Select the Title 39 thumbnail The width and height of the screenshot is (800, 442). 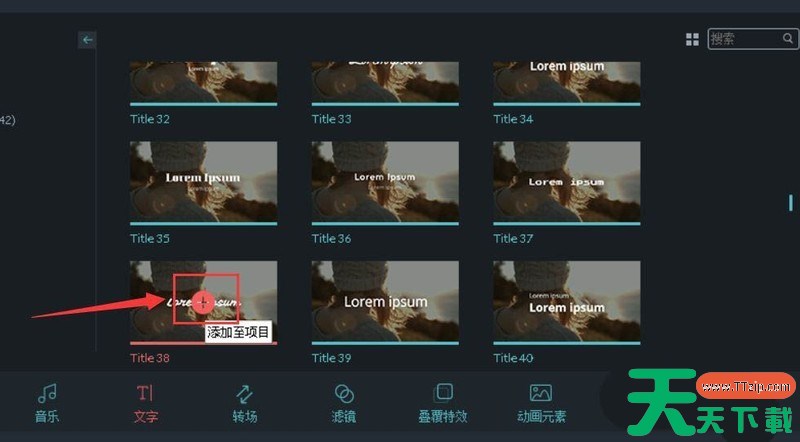385,301
